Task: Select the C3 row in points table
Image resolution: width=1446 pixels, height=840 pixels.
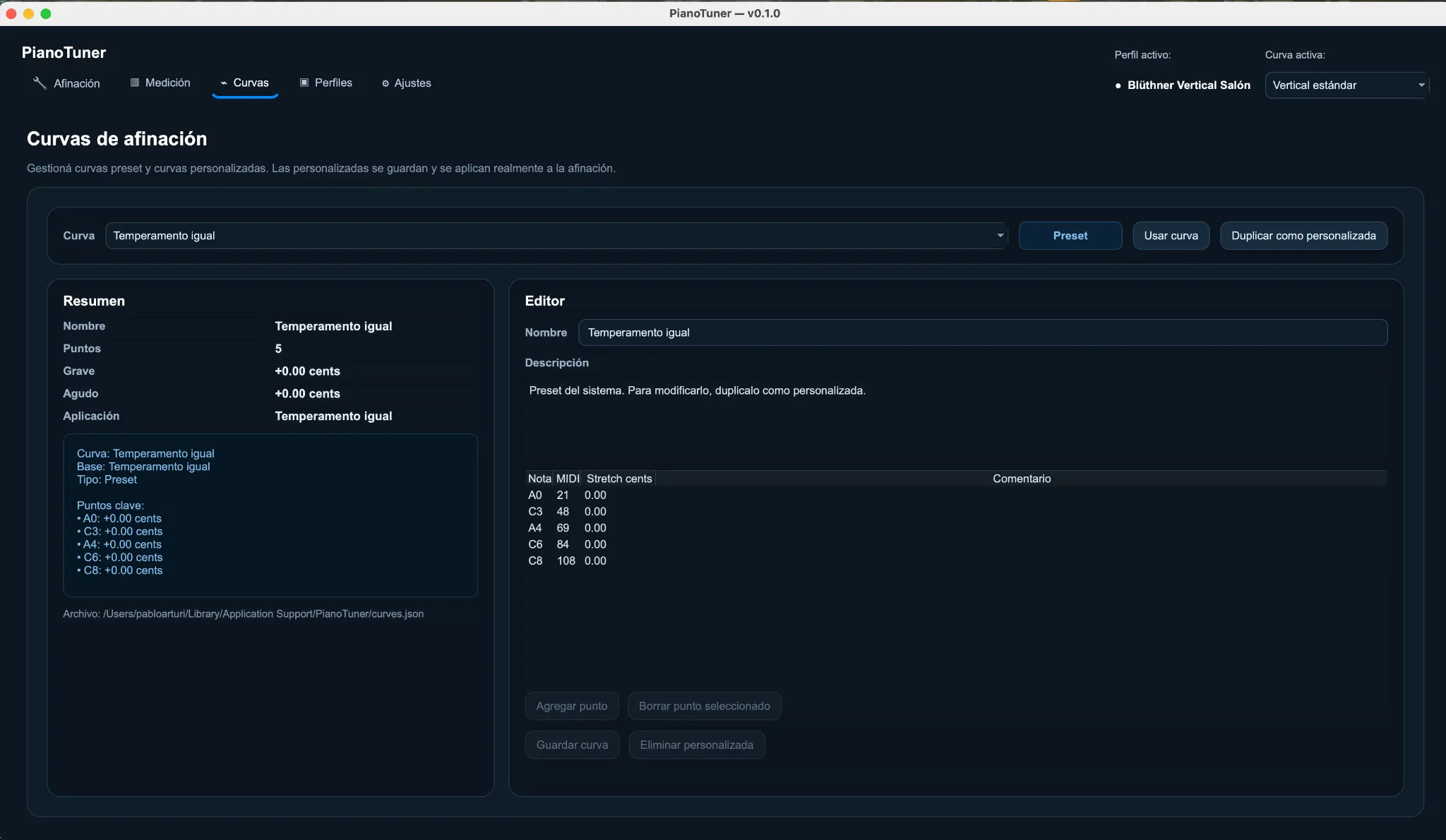Action: [956, 512]
